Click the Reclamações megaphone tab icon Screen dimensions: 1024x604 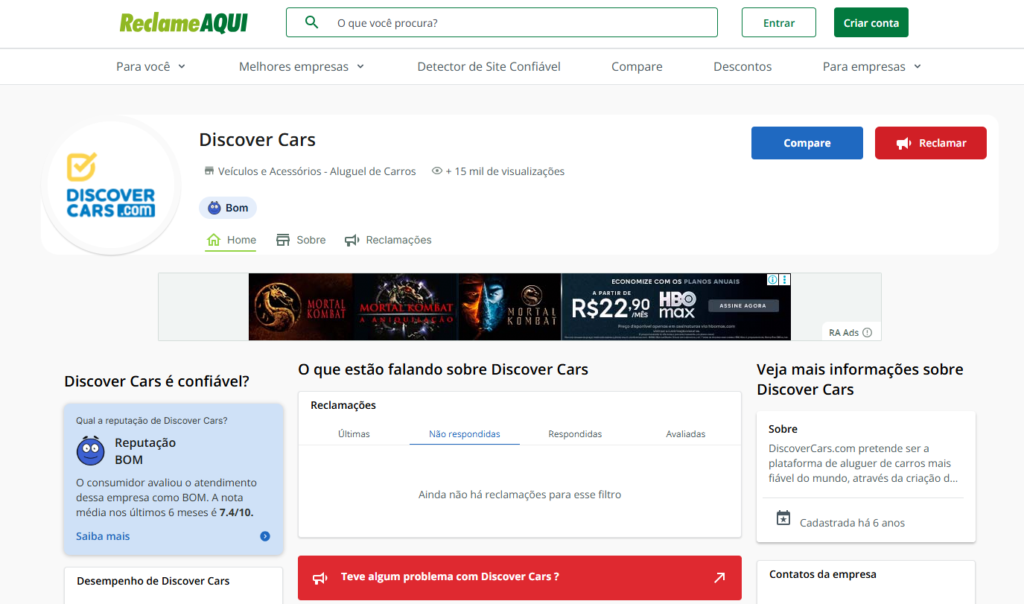(x=352, y=240)
